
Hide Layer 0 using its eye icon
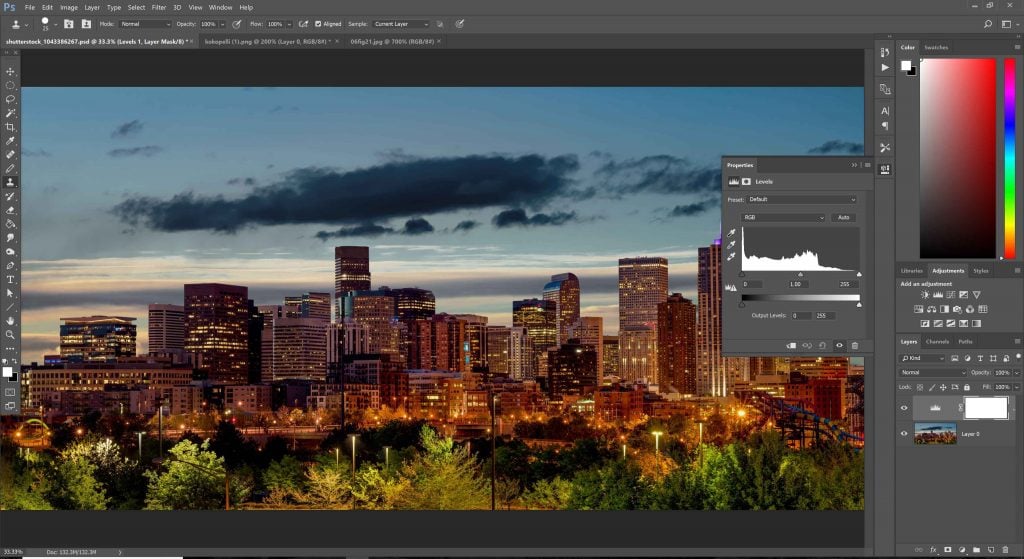tap(904, 433)
